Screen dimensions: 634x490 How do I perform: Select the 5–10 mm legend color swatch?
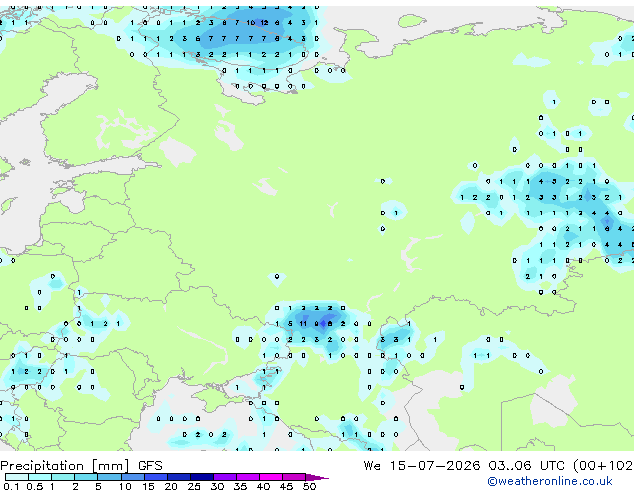coord(109,477)
